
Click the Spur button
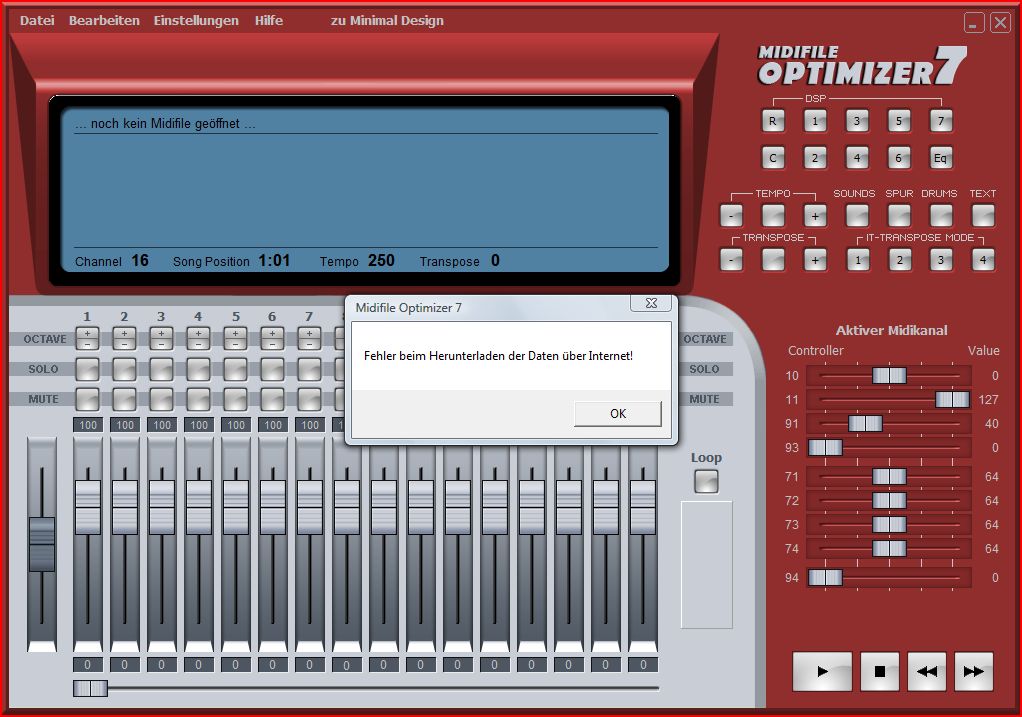click(898, 216)
